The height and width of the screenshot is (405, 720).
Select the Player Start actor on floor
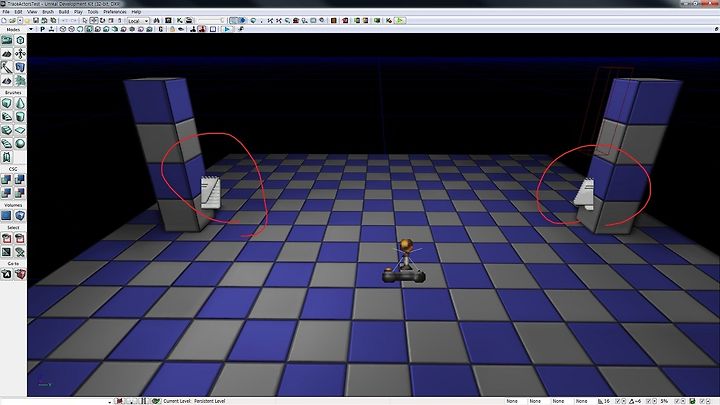coord(404,261)
